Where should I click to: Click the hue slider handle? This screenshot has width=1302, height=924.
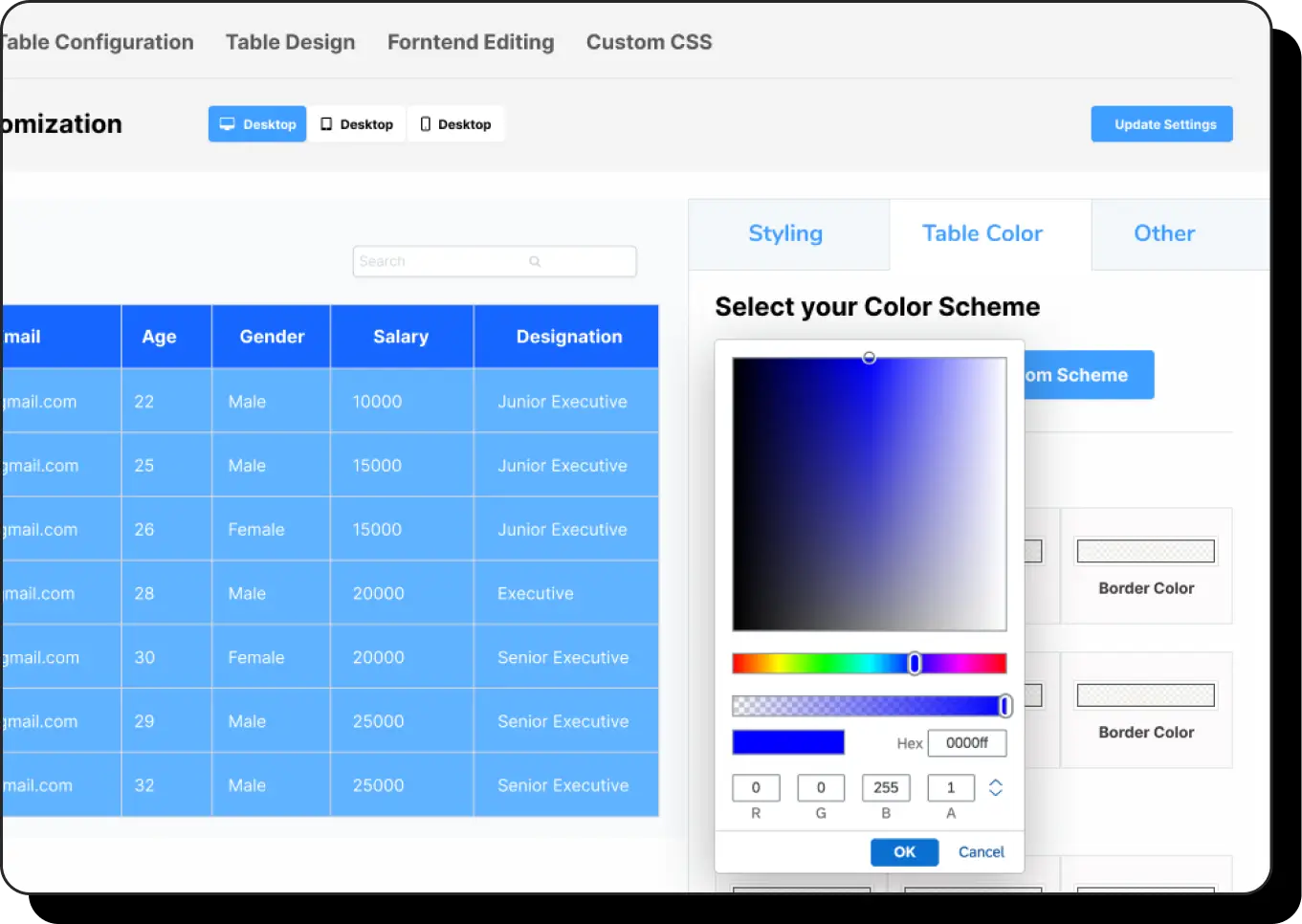point(915,663)
